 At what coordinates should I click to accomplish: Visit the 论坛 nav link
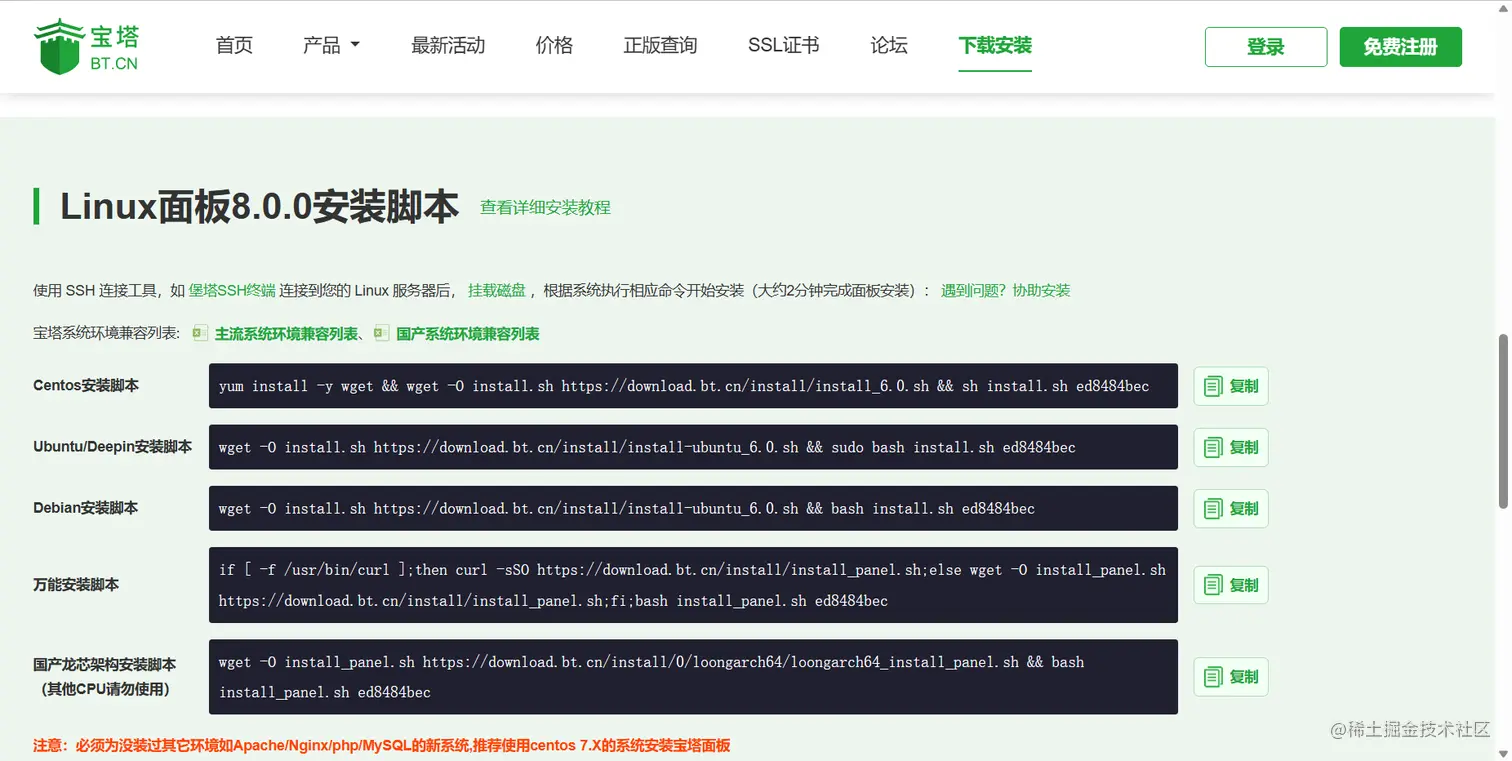point(889,45)
